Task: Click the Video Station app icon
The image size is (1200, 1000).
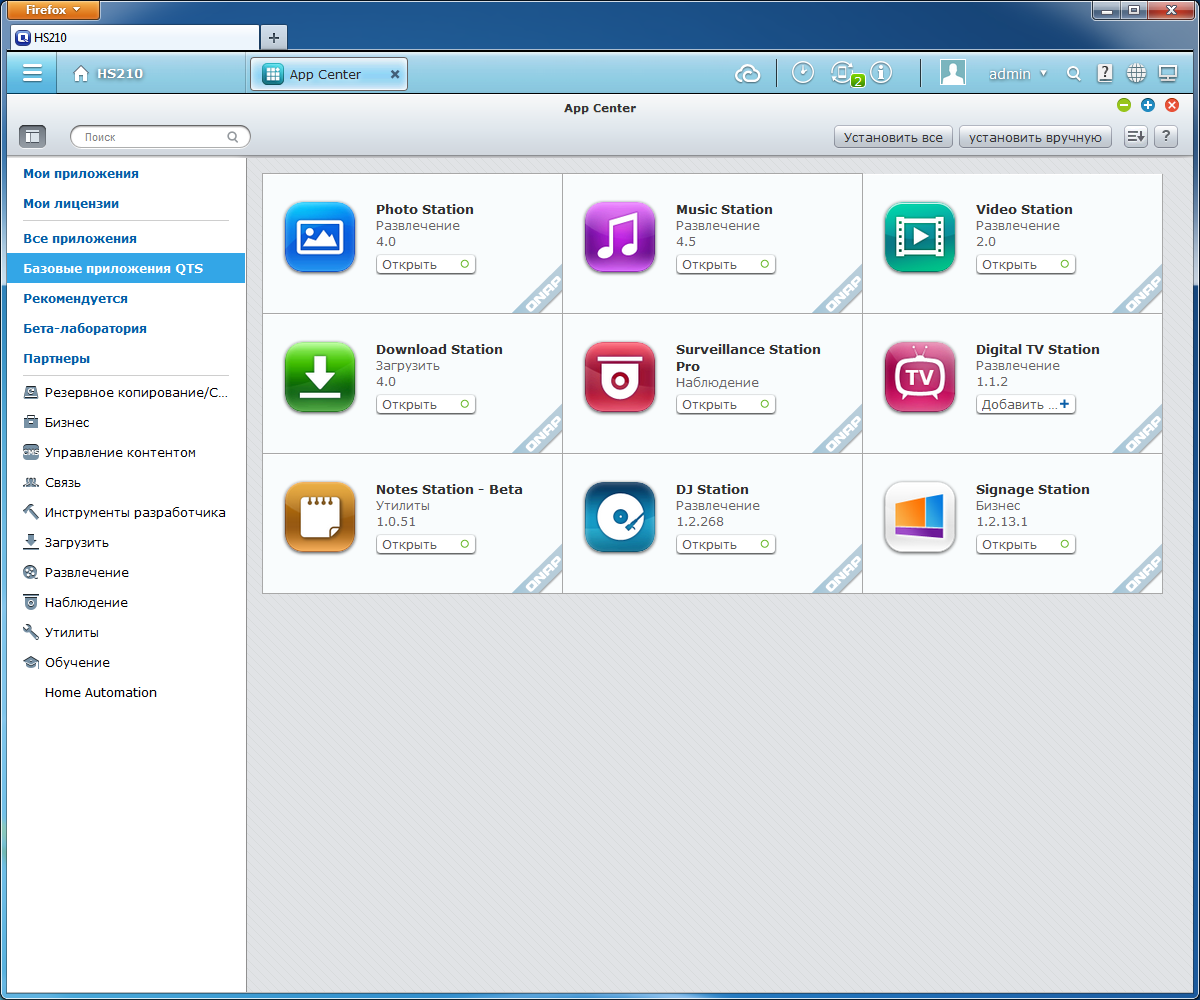Action: 920,237
